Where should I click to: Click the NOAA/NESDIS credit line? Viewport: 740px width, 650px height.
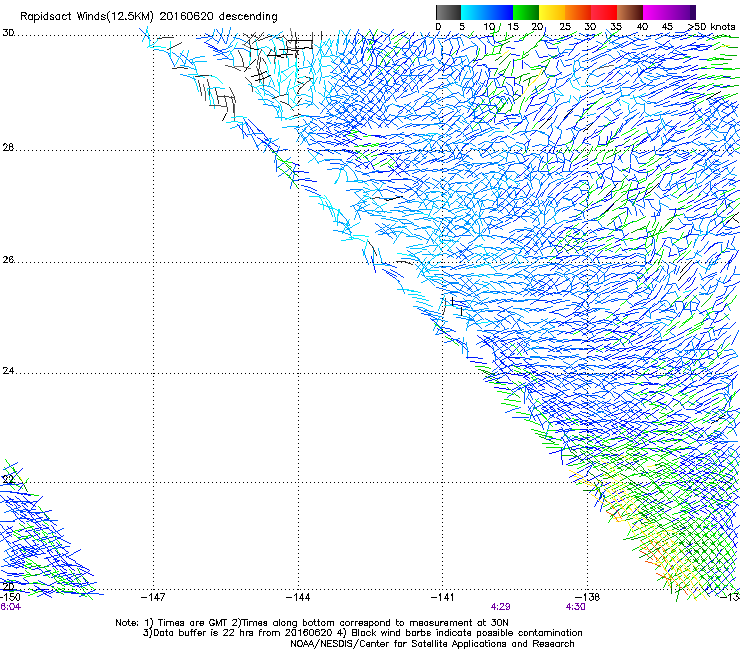(x=432, y=644)
